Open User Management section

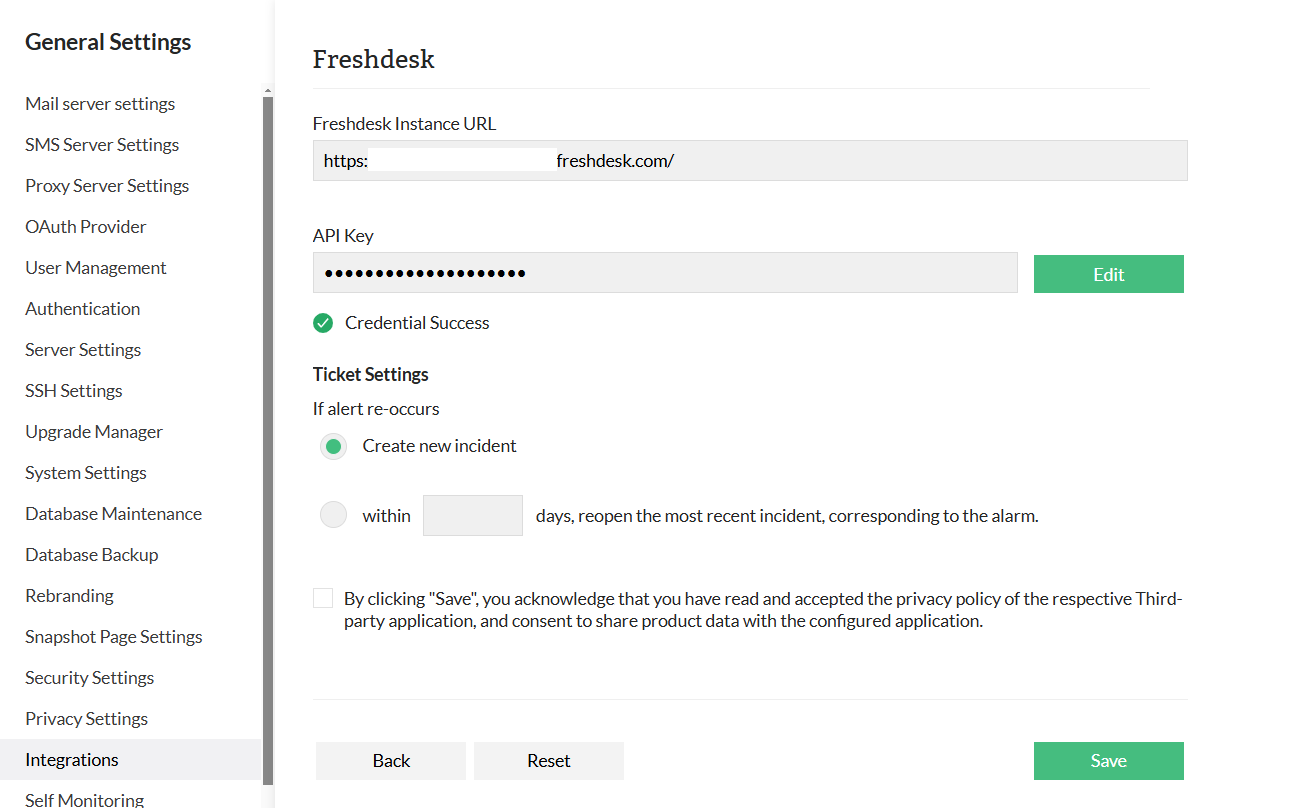point(96,268)
